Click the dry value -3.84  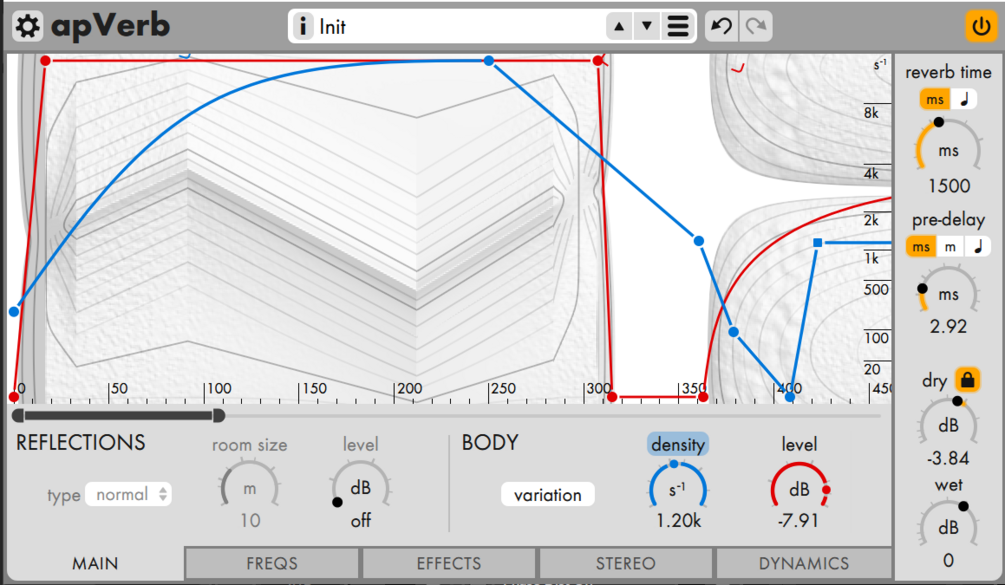click(949, 458)
